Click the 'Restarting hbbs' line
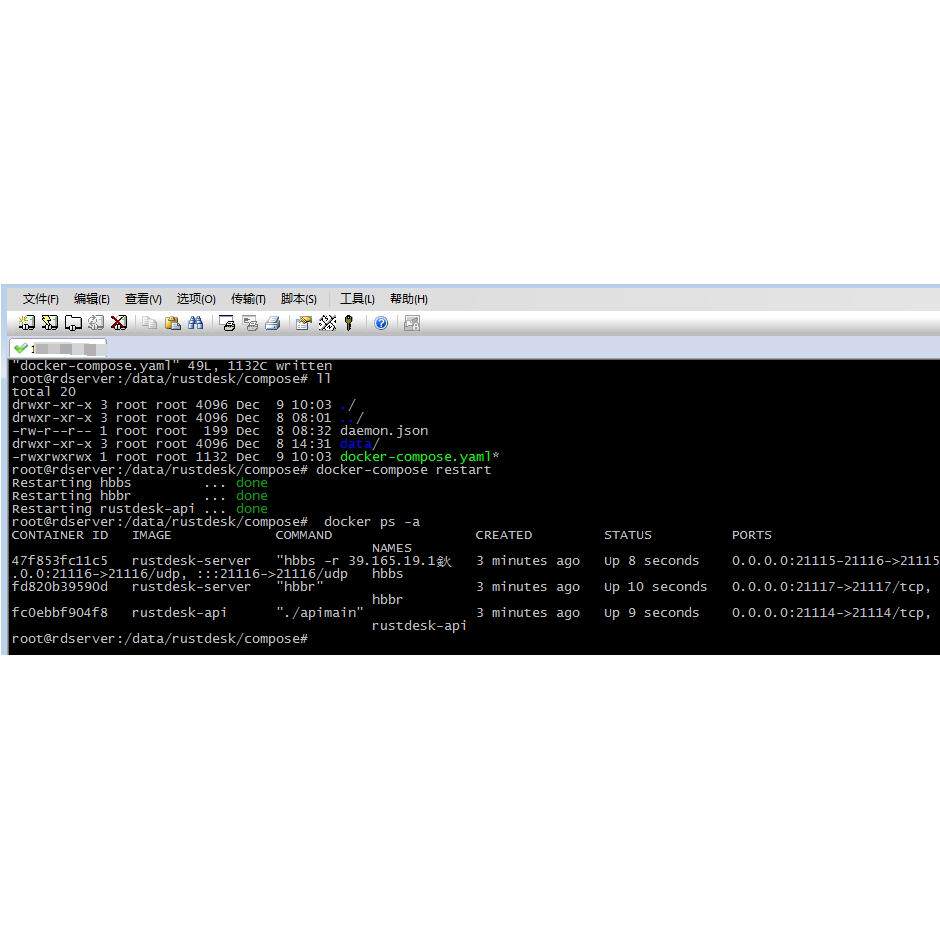940x940 pixels. pyautogui.click(x=139, y=483)
